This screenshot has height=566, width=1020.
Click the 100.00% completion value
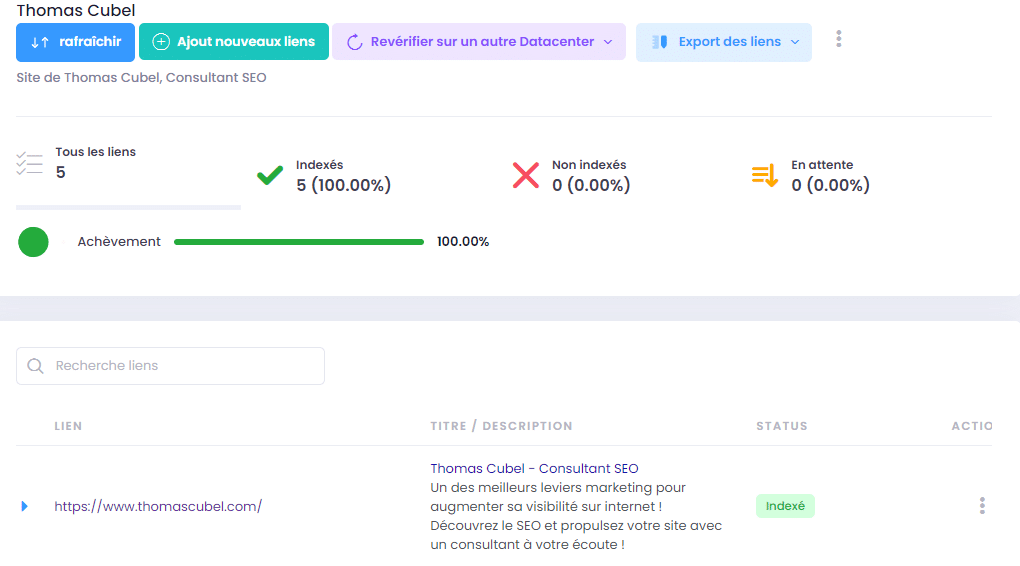click(463, 242)
